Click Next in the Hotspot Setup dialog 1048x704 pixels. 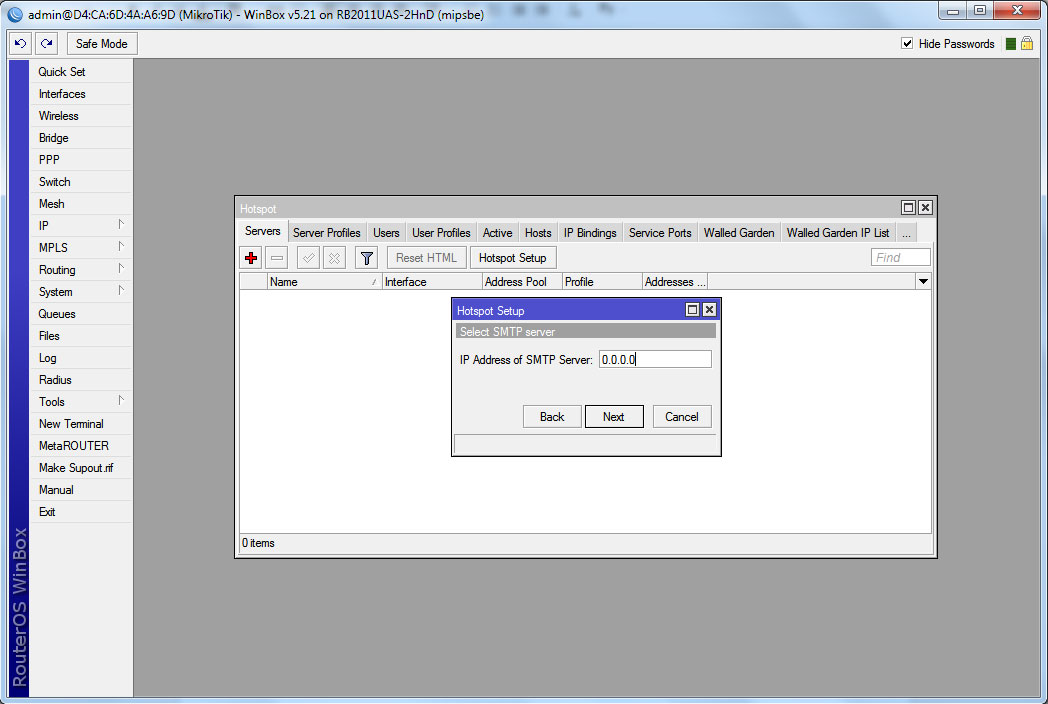[x=614, y=416]
